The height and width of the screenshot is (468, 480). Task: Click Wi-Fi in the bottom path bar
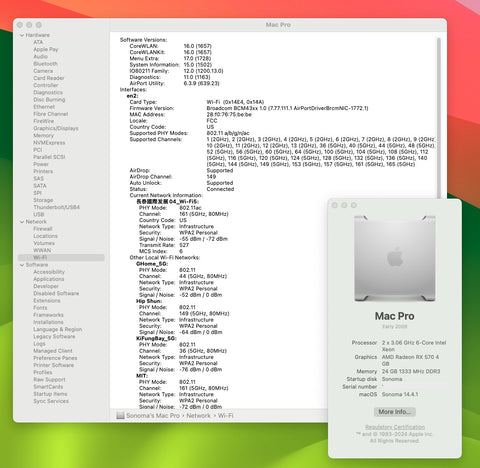pos(226,416)
